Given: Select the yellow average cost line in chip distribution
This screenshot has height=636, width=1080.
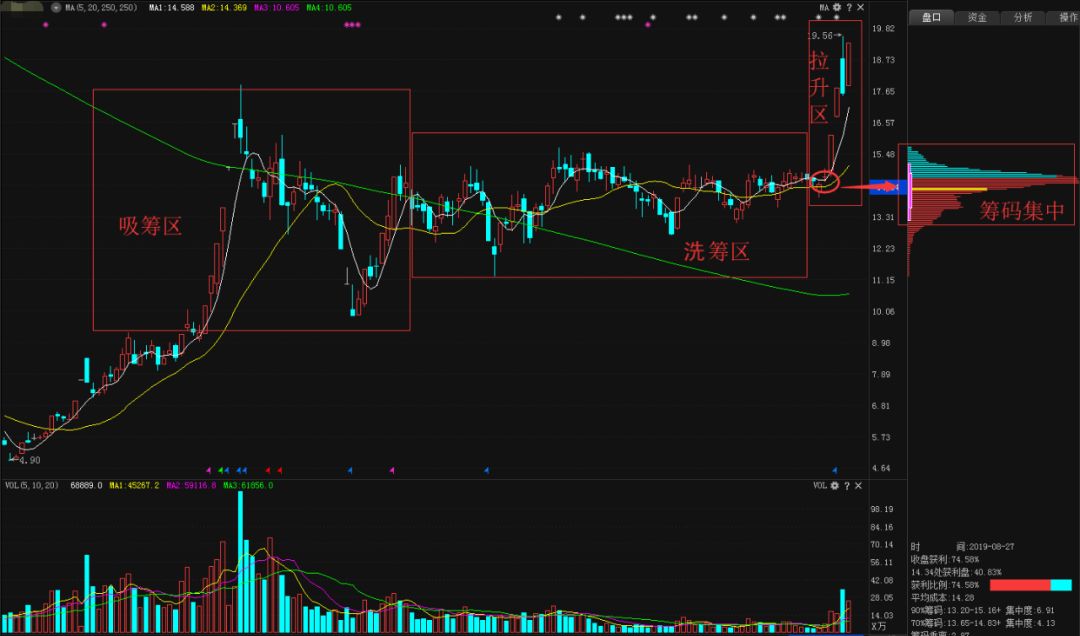Looking at the screenshot, I should coord(949,189).
